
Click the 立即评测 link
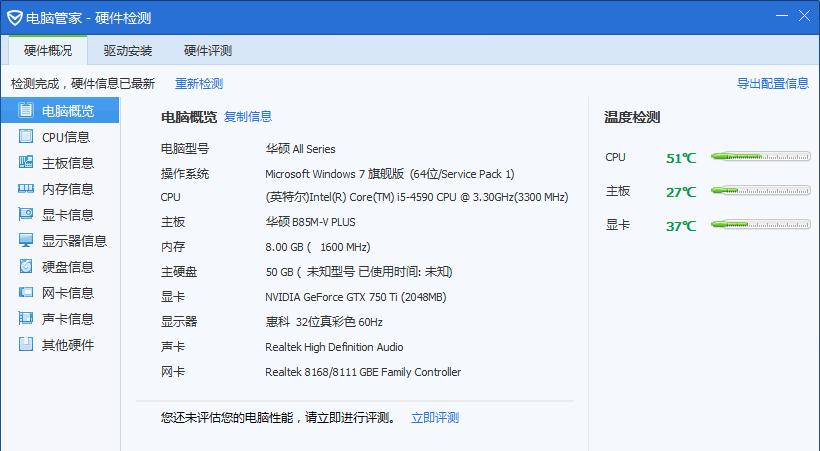(x=435, y=418)
